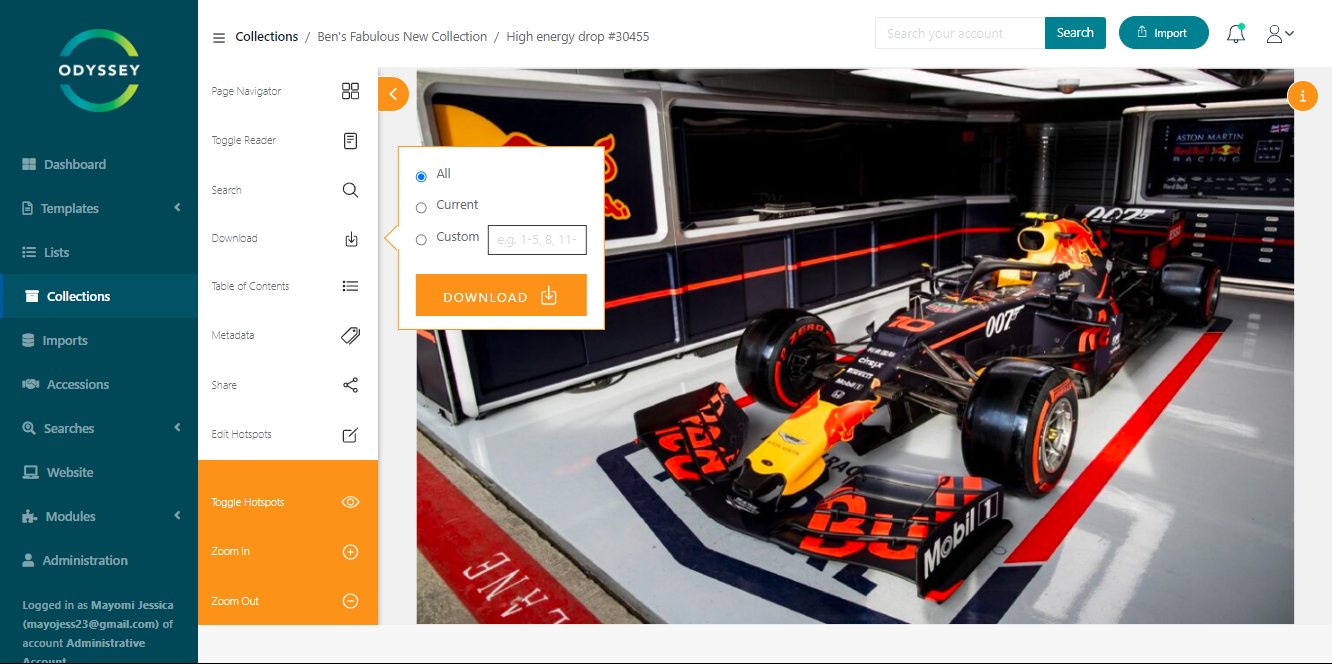Open the user account menu
This screenshot has width=1332, height=664.
1280,33
